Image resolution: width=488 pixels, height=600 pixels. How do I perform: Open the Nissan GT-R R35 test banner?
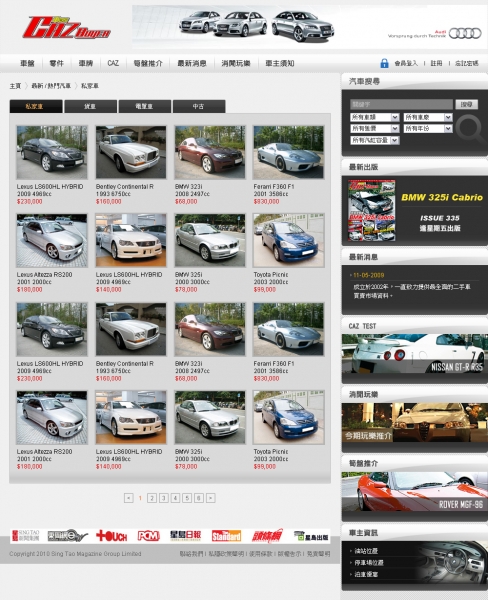click(415, 354)
